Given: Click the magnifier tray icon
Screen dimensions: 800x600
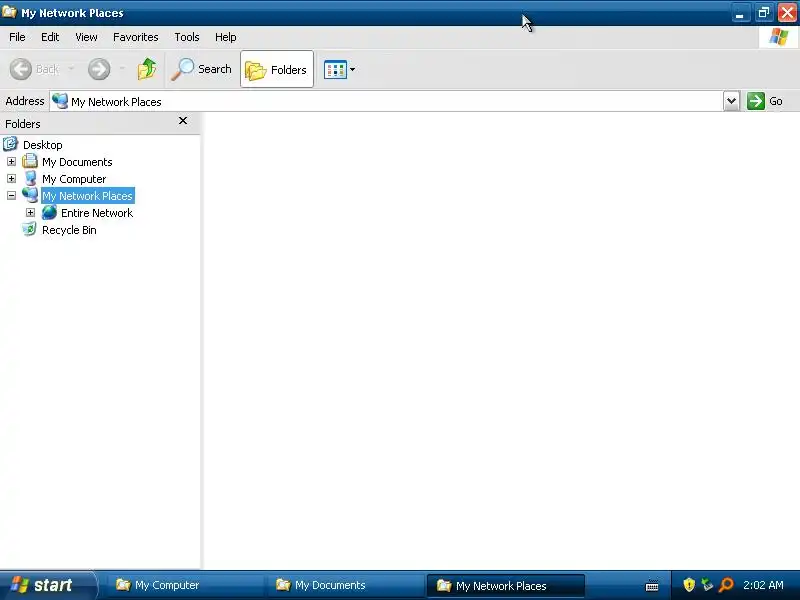Looking at the screenshot, I should coord(726,585).
